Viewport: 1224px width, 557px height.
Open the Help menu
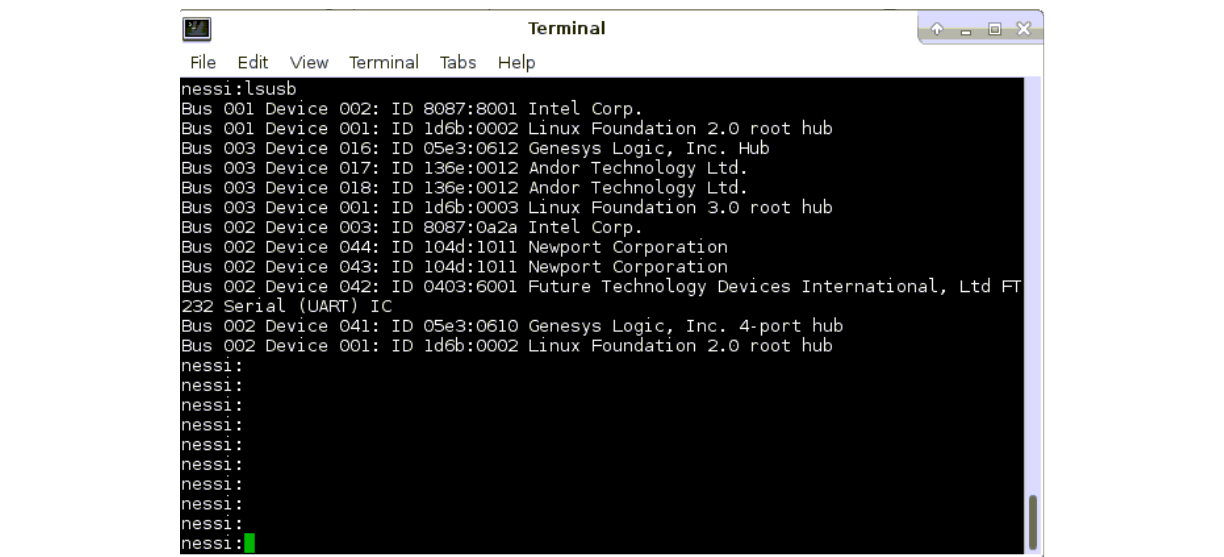[516, 62]
